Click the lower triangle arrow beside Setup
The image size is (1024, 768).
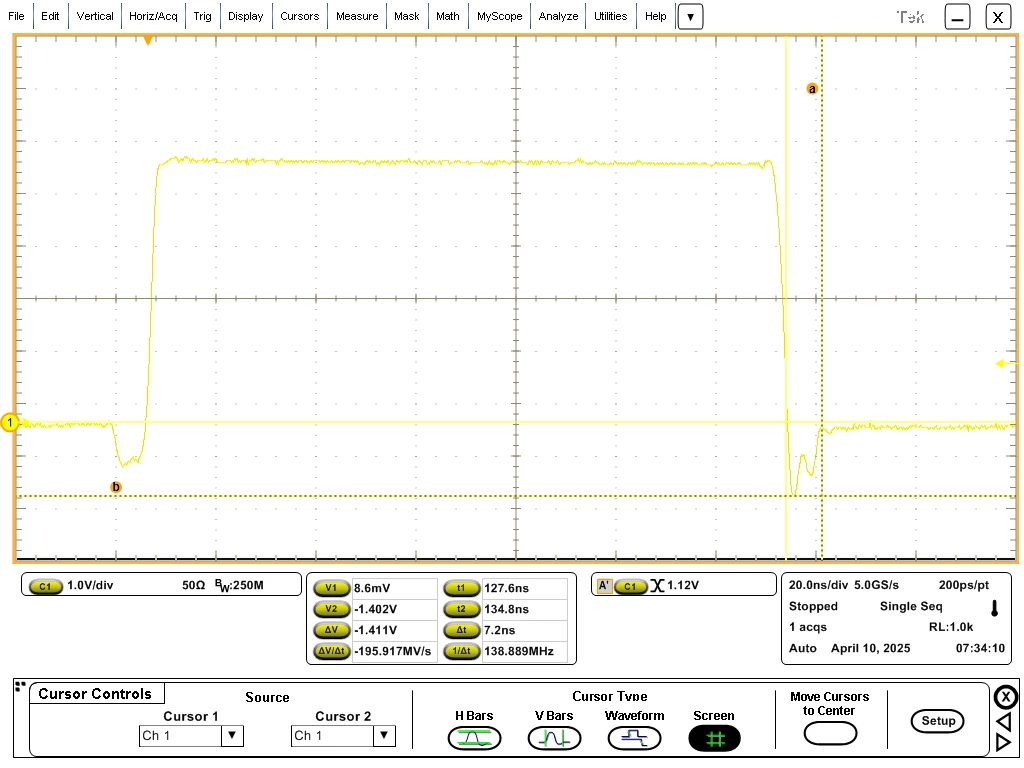coord(1004,743)
